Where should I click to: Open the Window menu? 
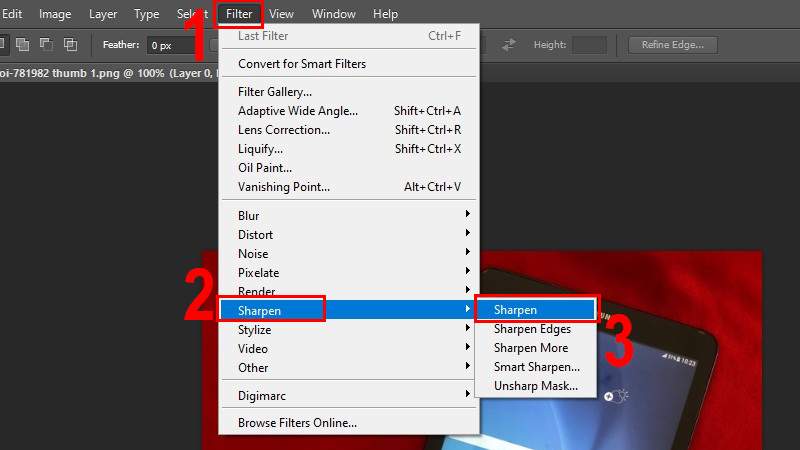point(334,14)
